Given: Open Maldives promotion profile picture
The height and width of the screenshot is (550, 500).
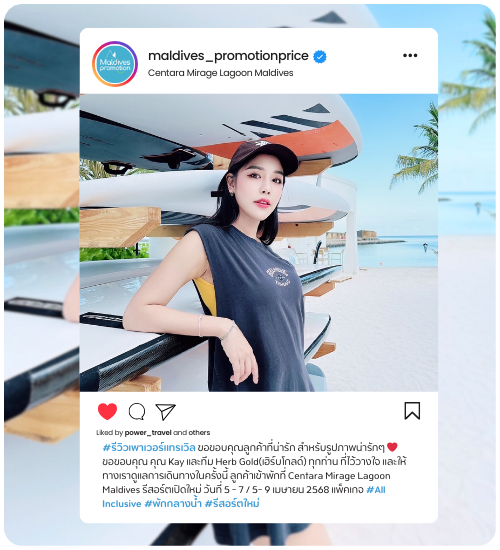Looking at the screenshot, I should pyautogui.click(x=115, y=64).
